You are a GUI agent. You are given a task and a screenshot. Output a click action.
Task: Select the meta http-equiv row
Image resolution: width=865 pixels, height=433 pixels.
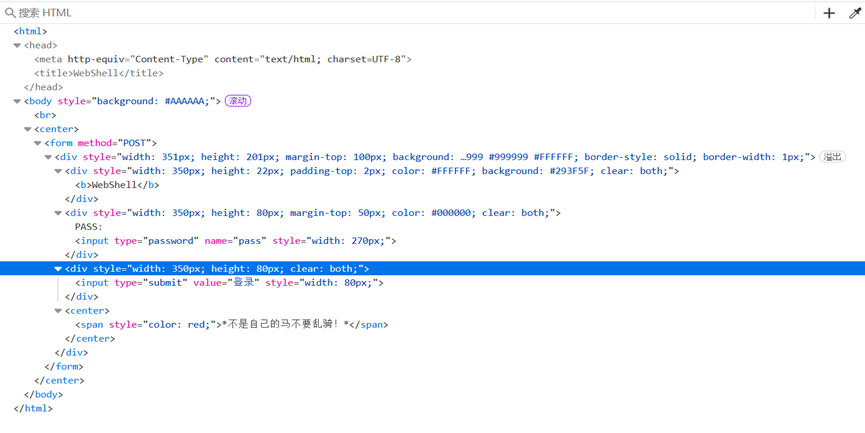coord(432,59)
